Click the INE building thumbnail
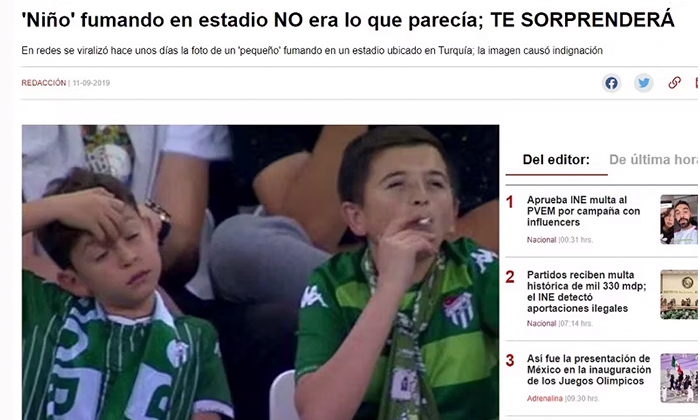700x420 pixels. pos(679,295)
